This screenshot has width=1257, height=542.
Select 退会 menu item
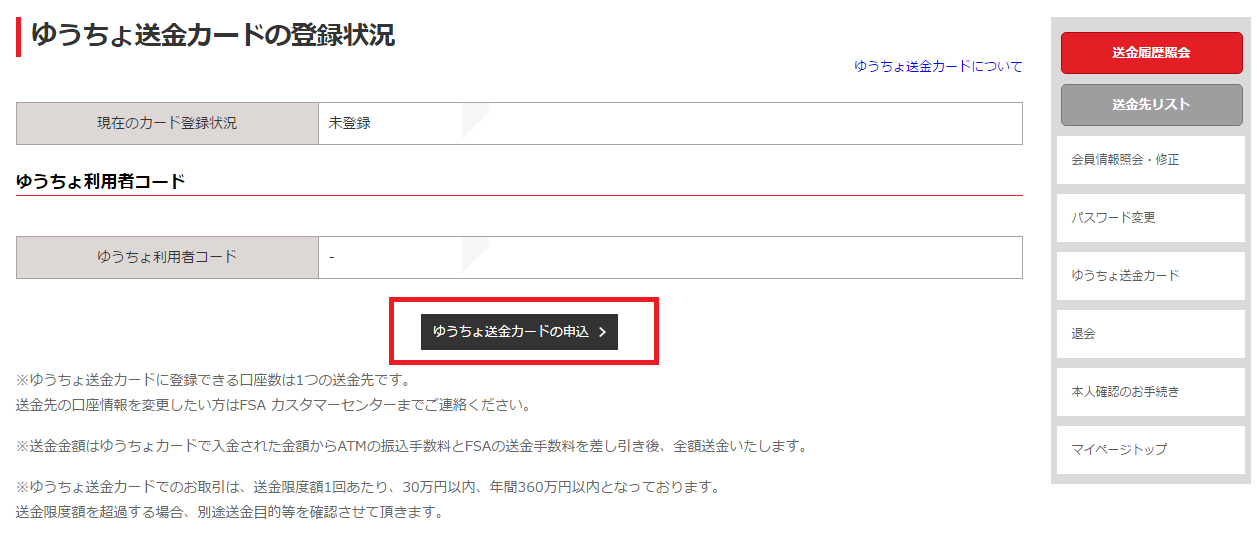1151,333
